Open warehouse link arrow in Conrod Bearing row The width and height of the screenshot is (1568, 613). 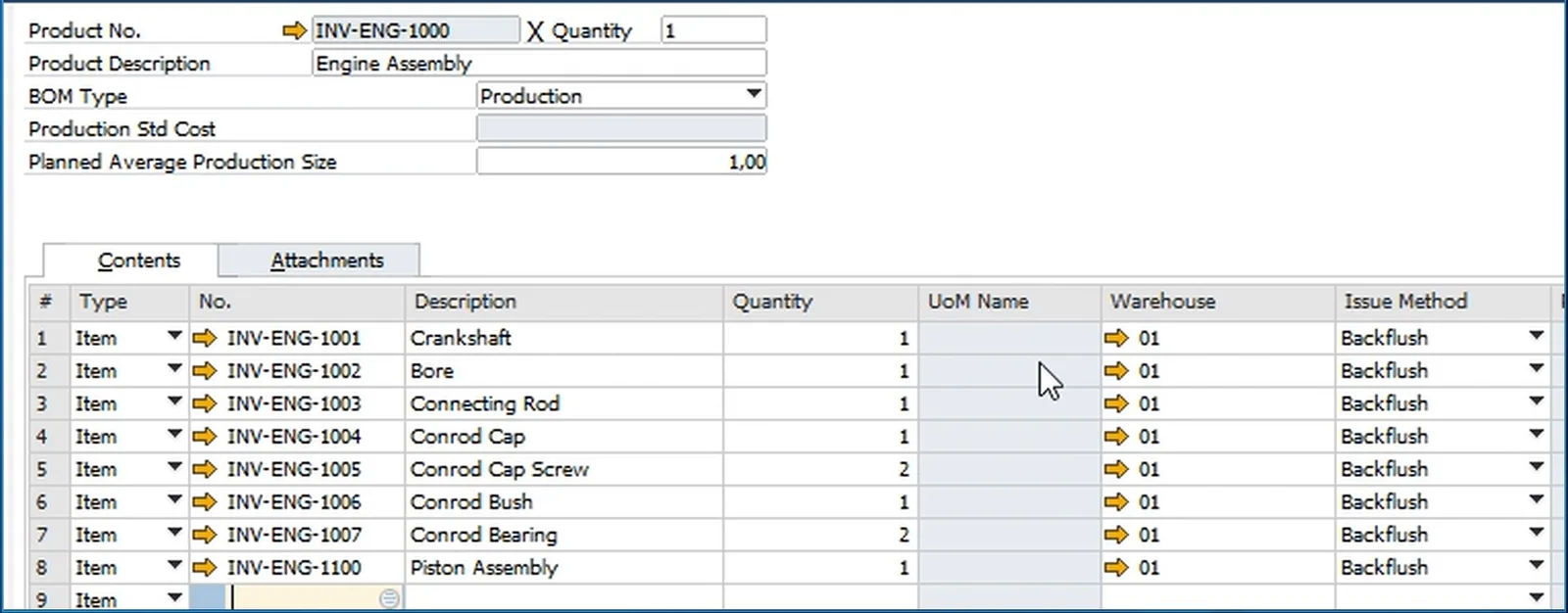pyautogui.click(x=1116, y=536)
